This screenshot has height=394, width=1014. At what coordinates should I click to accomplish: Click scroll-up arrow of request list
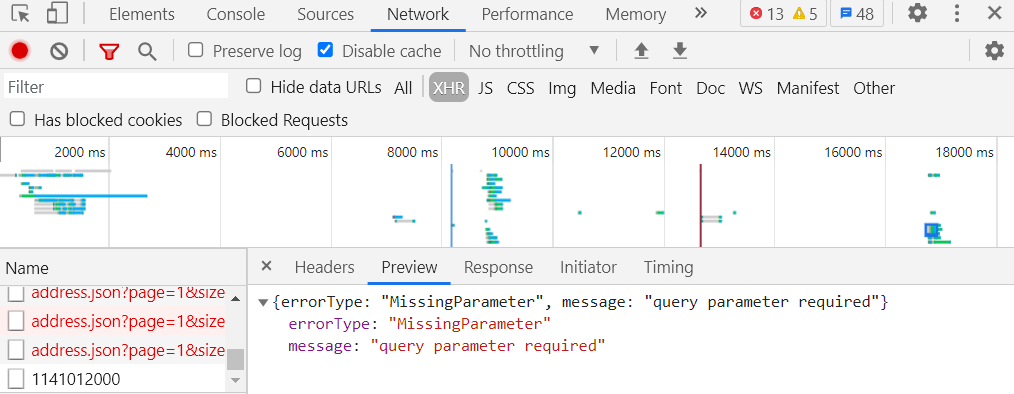235,299
